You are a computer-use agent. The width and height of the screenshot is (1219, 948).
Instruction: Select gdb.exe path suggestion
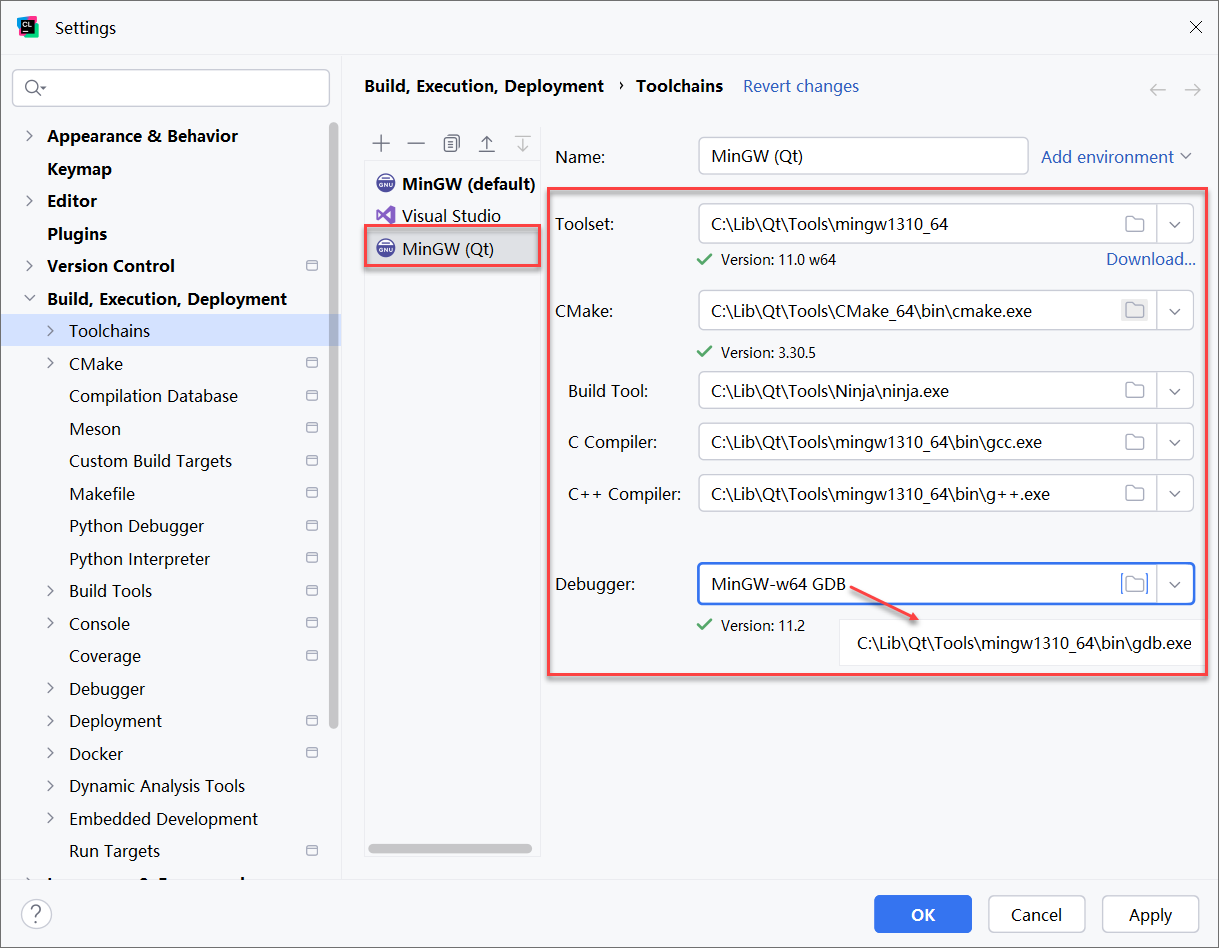tap(1024, 643)
